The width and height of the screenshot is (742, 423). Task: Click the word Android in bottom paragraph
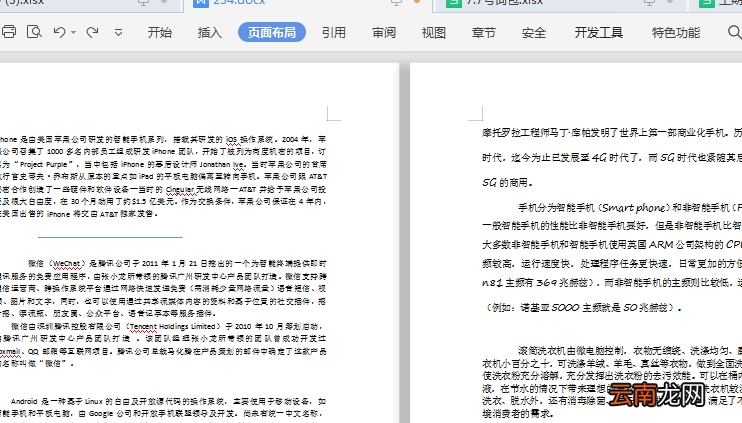(x=24, y=401)
